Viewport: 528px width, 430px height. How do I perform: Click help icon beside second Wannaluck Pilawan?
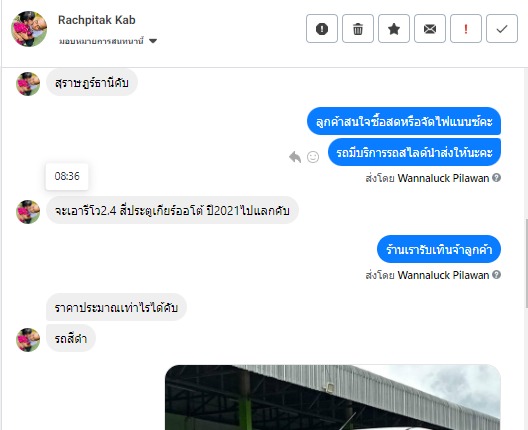(x=496, y=274)
